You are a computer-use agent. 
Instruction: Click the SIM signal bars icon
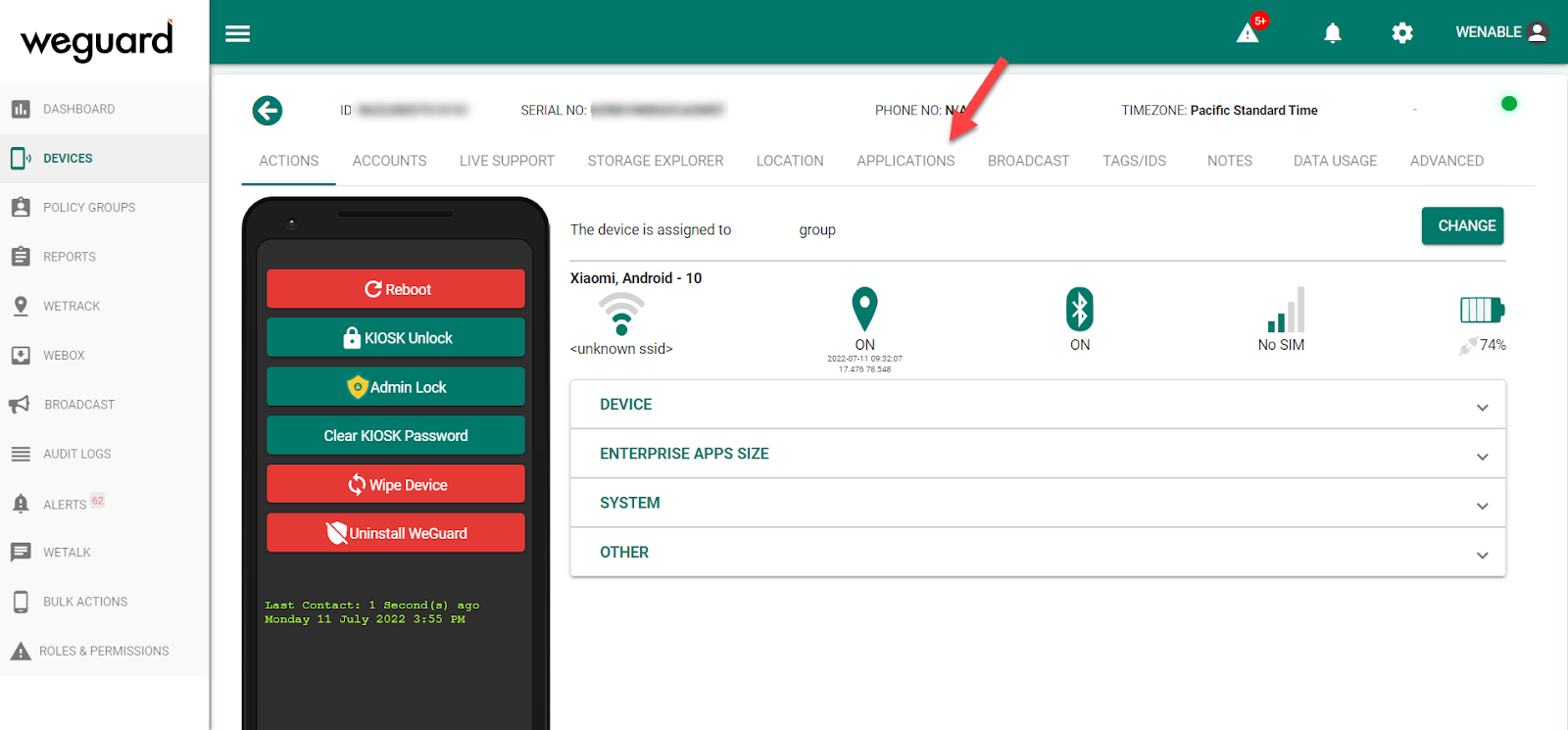(1286, 310)
